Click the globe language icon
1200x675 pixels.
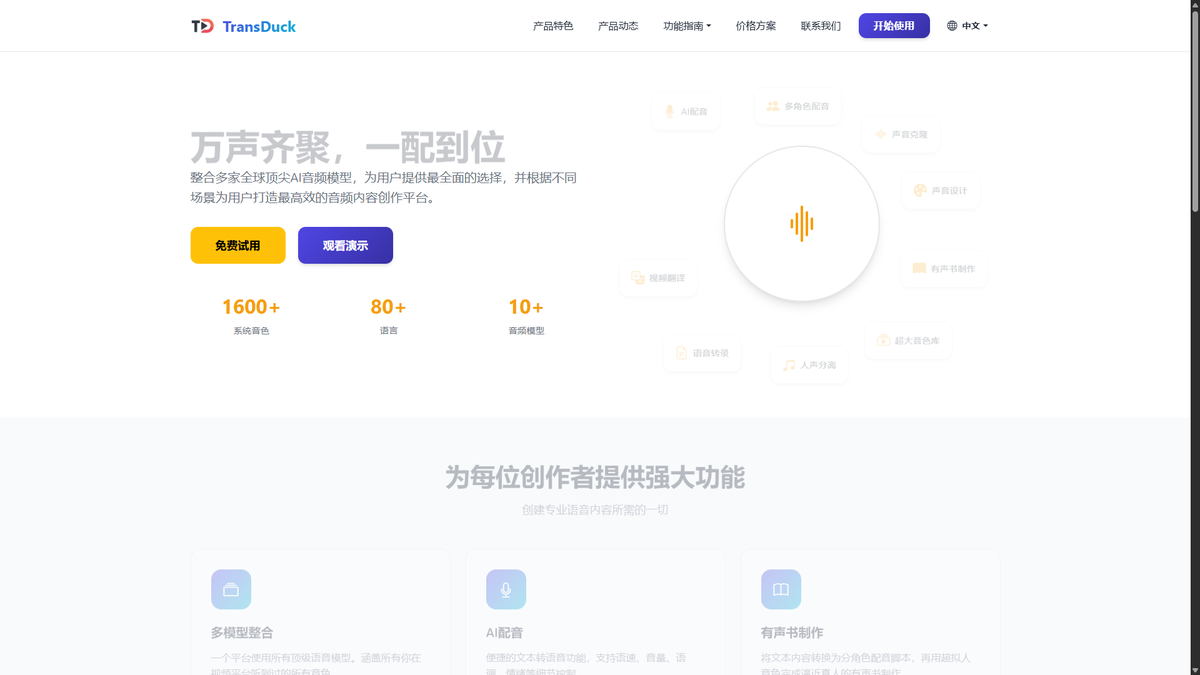952,26
